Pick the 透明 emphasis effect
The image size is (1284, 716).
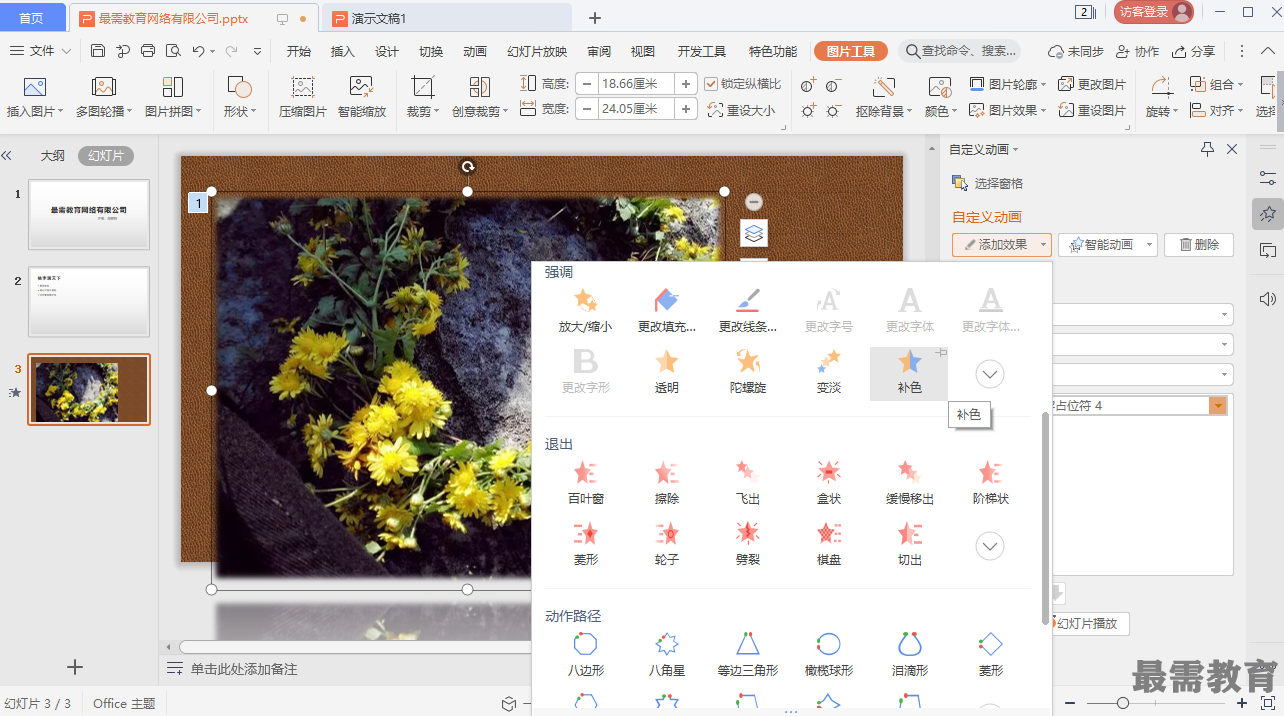[x=666, y=372]
